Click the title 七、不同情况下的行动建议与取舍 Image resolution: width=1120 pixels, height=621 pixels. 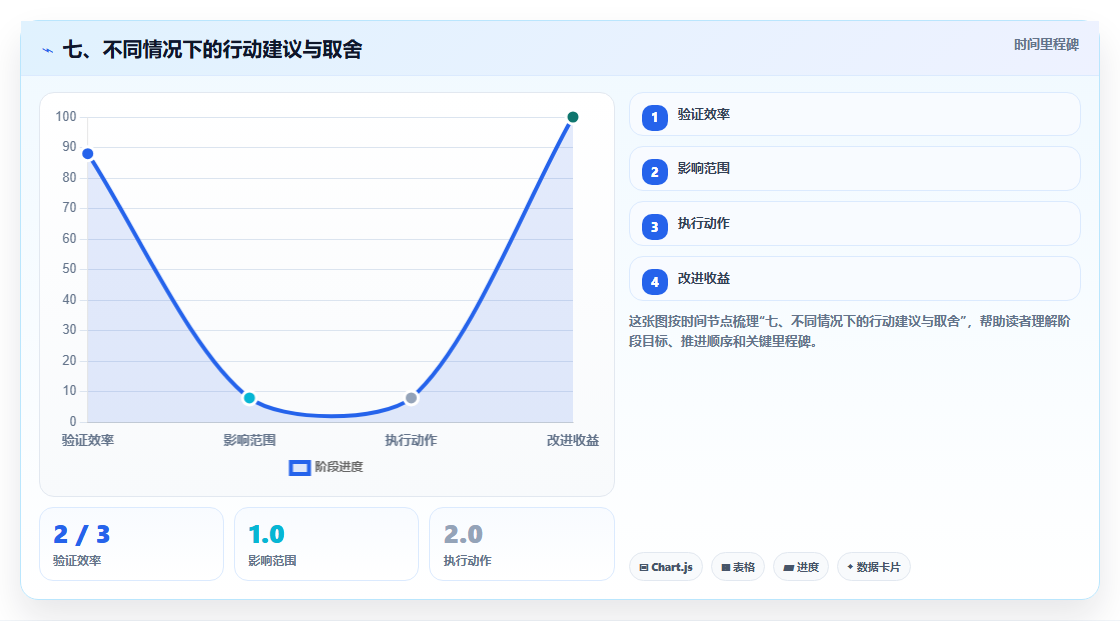pos(213,49)
